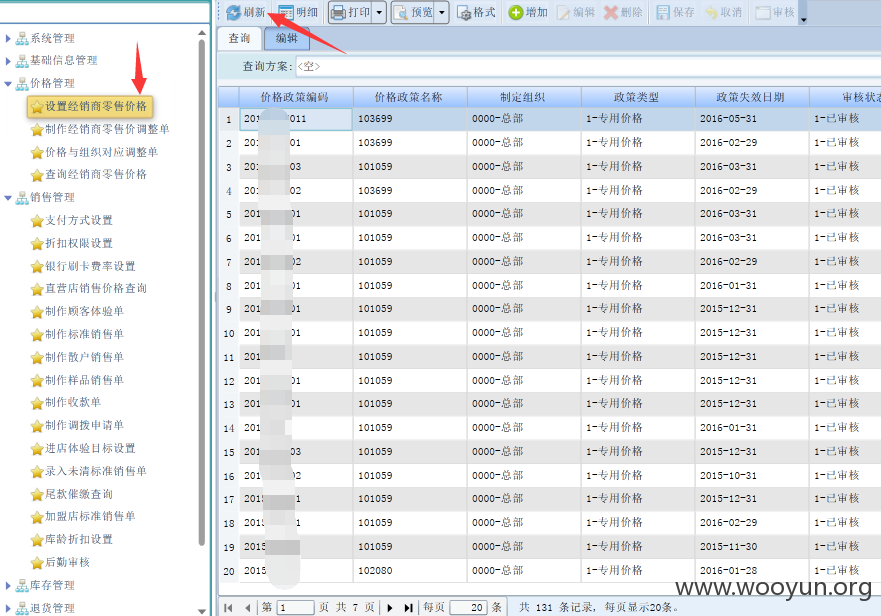
Task: Click the 打印 printer icon
Action: [x=338, y=12]
